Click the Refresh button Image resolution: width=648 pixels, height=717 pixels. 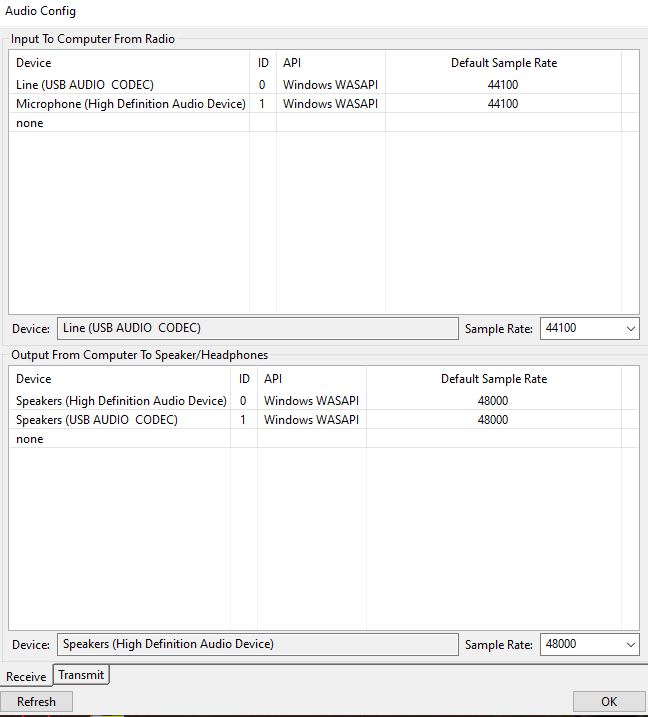(x=37, y=702)
